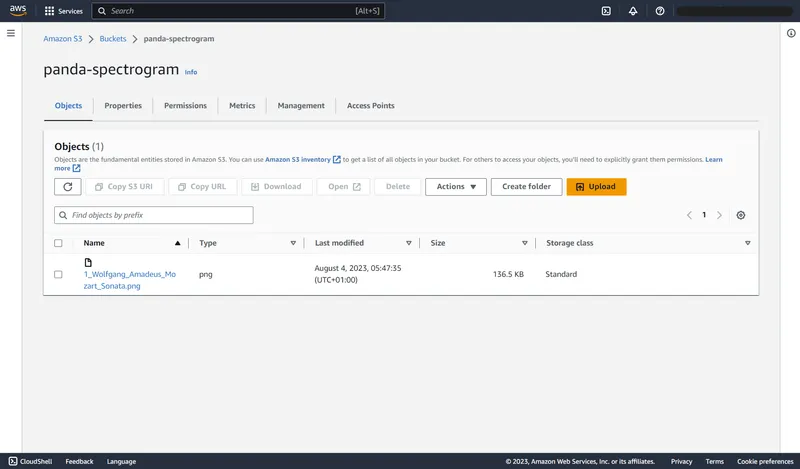The image size is (800, 469).
Task: Click the Download button
Action: coord(277,187)
